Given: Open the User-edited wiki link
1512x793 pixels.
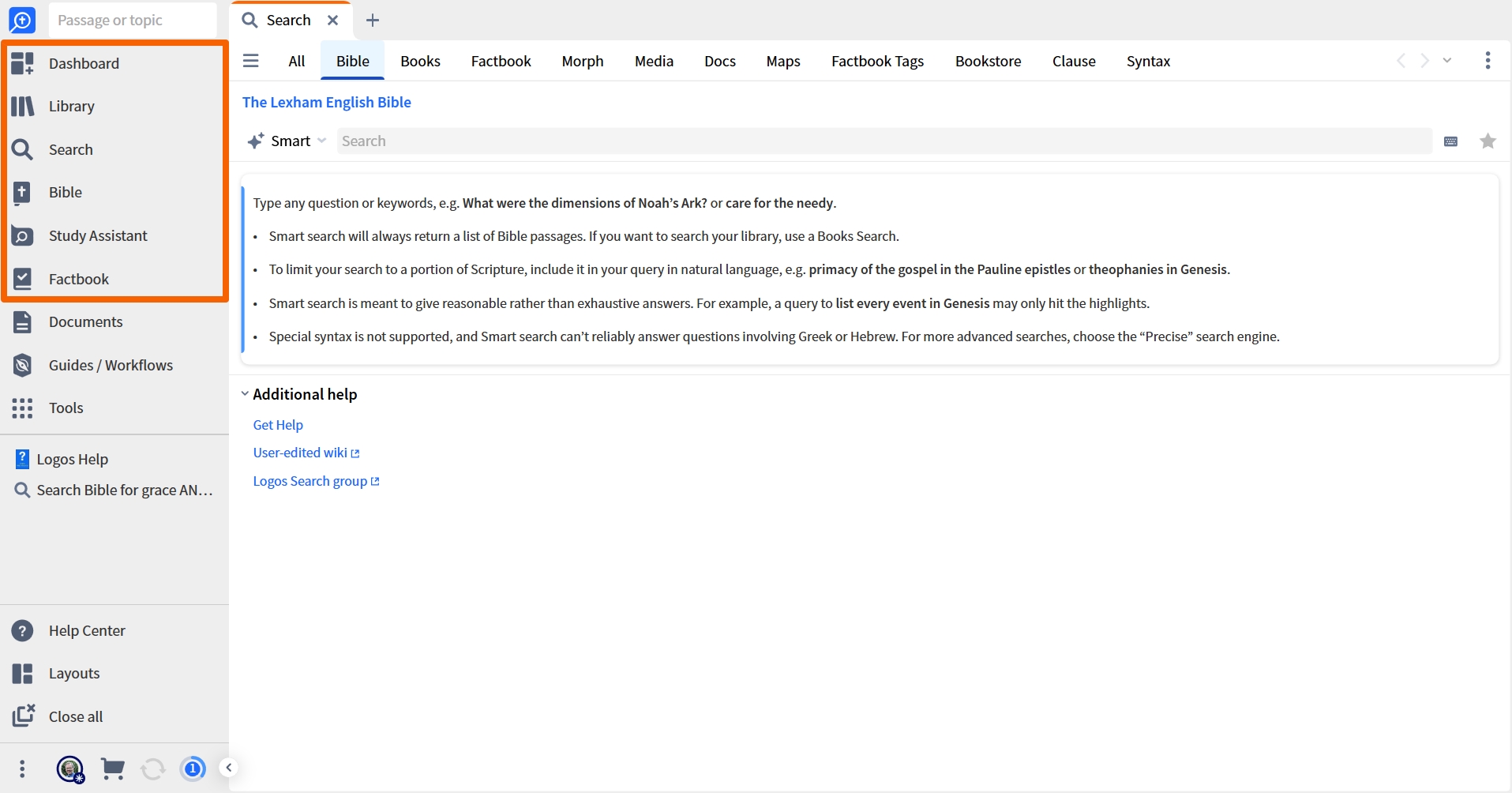Looking at the screenshot, I should point(306,453).
